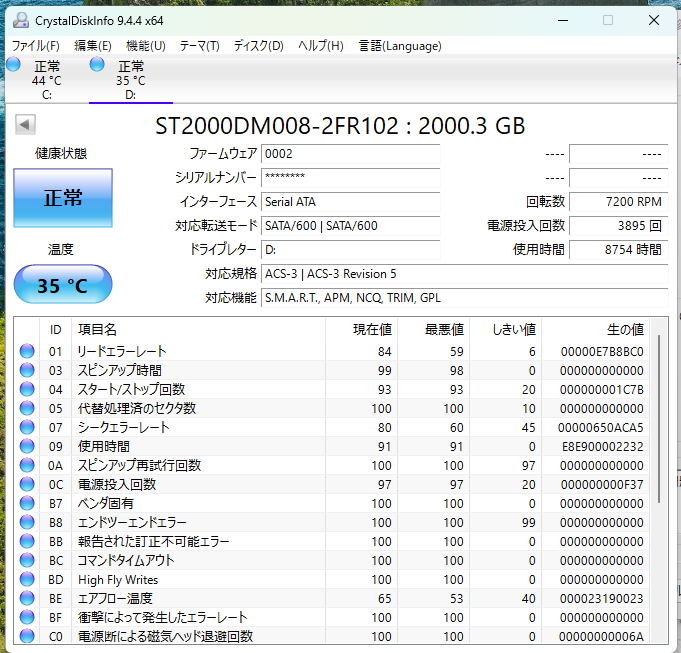Image resolution: width=681 pixels, height=653 pixels.
Task: Open the ヘルプ(H) menu
Action: [321, 46]
